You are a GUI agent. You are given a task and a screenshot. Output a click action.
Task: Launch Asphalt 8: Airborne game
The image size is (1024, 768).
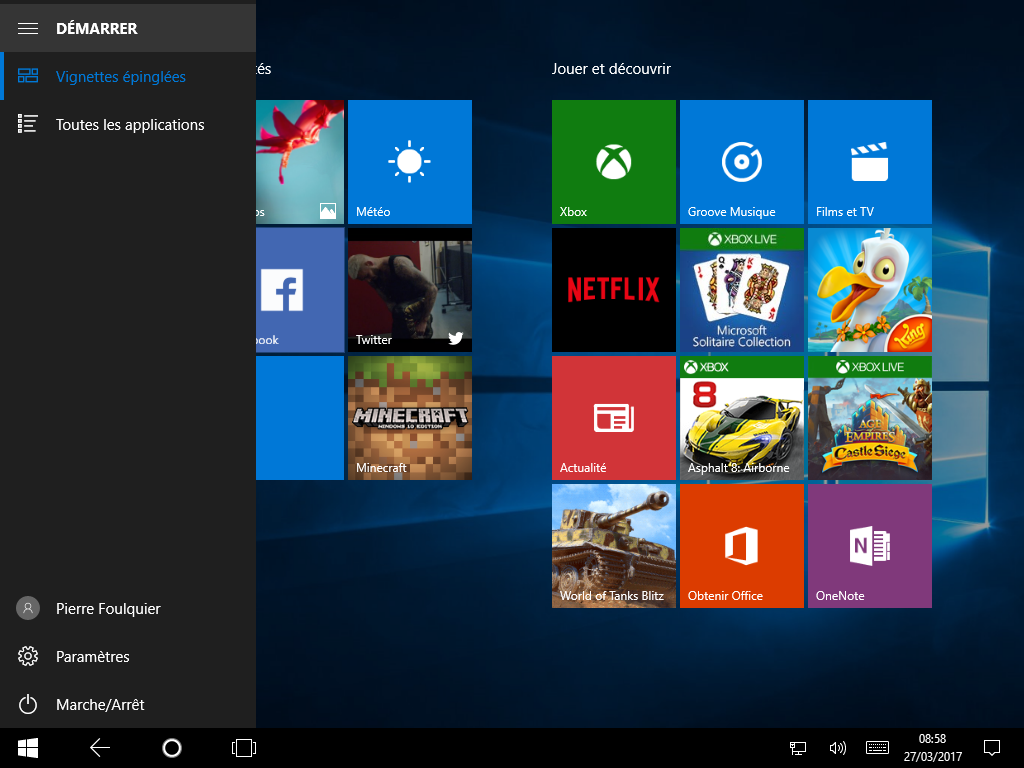741,418
